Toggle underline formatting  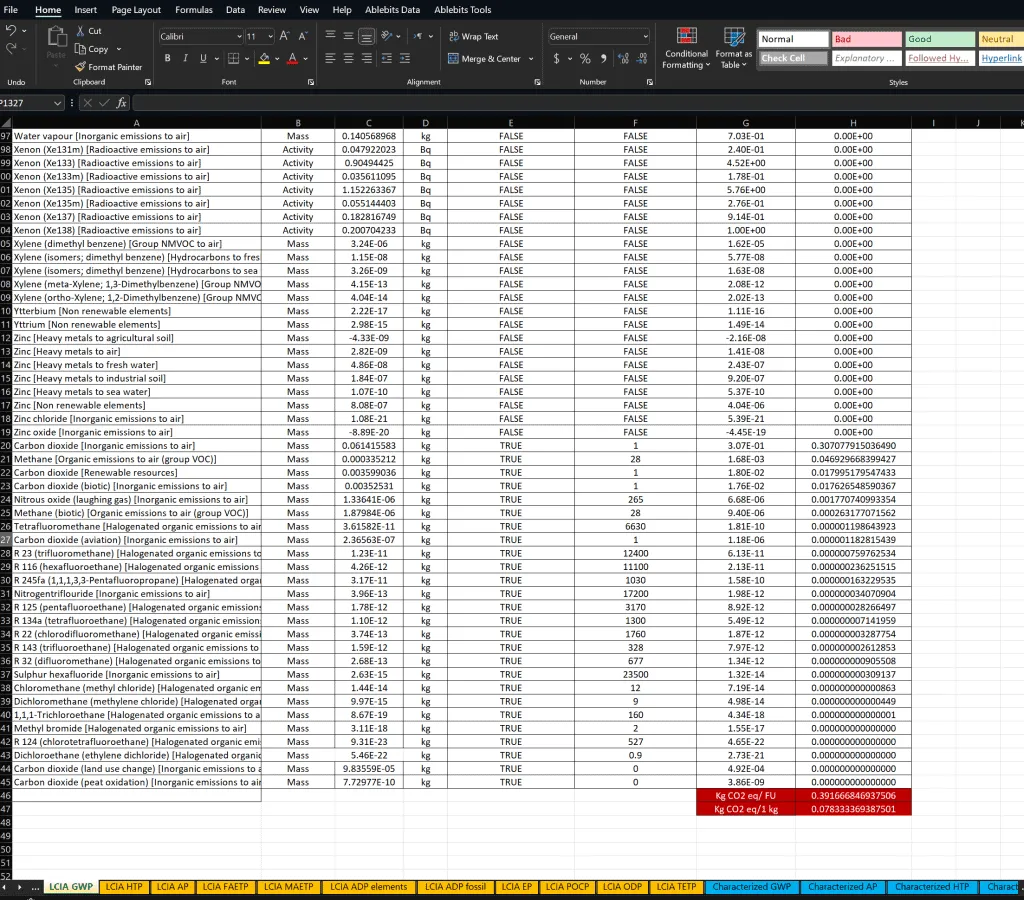click(x=201, y=57)
